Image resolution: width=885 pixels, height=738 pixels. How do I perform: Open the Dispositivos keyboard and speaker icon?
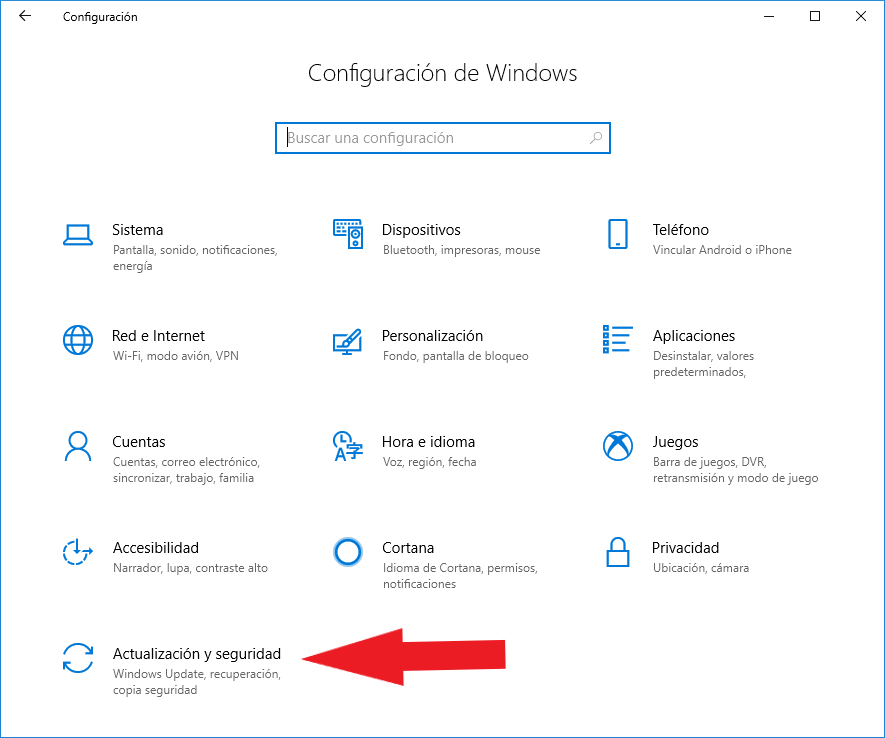click(x=348, y=234)
